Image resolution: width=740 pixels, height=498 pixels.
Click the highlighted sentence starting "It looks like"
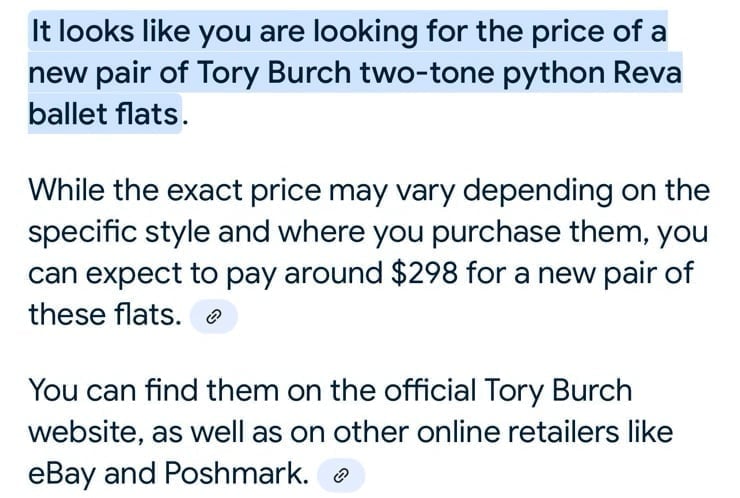click(x=354, y=72)
